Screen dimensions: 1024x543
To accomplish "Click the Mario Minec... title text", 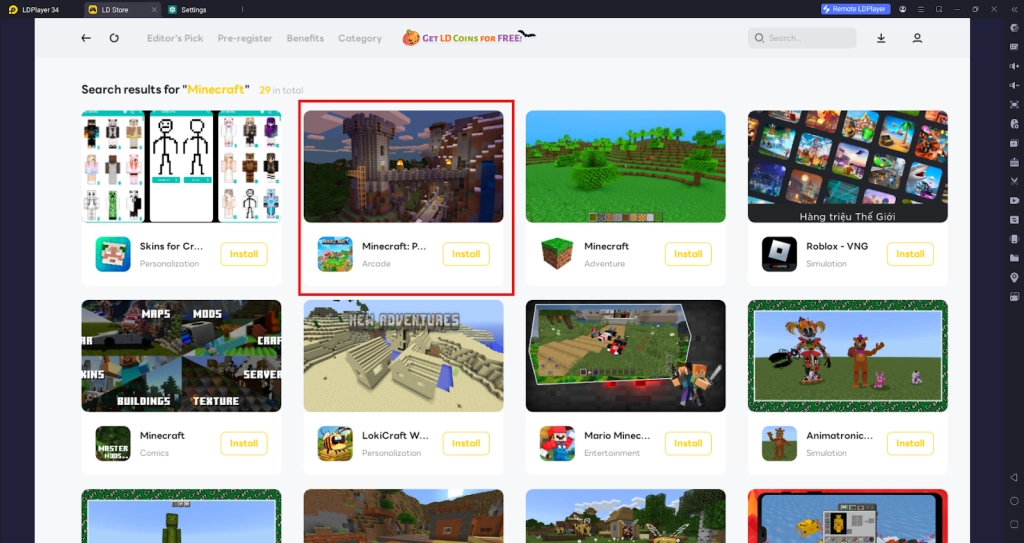I will (617, 435).
